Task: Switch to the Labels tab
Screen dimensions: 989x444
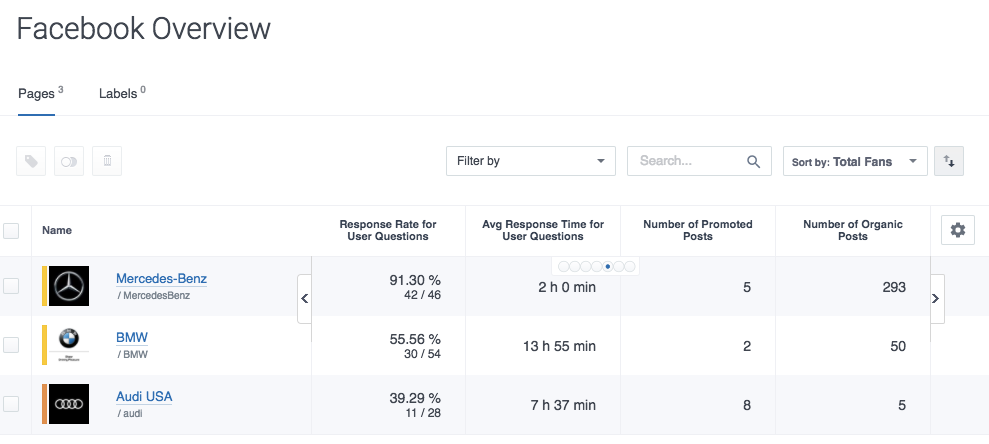Action: pyautogui.click(x=122, y=93)
